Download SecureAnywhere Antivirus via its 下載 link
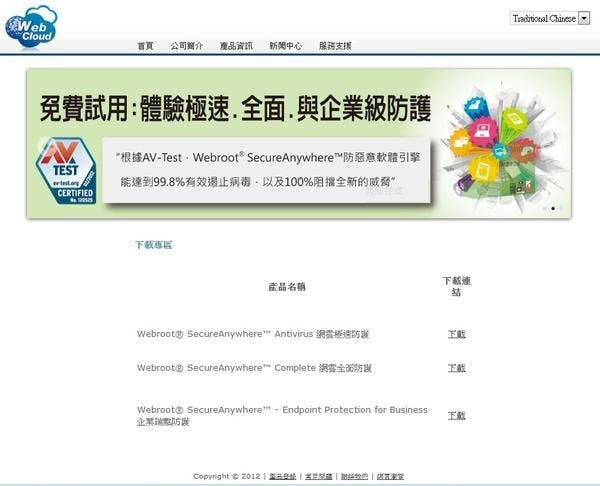The image size is (600, 486). click(457, 334)
